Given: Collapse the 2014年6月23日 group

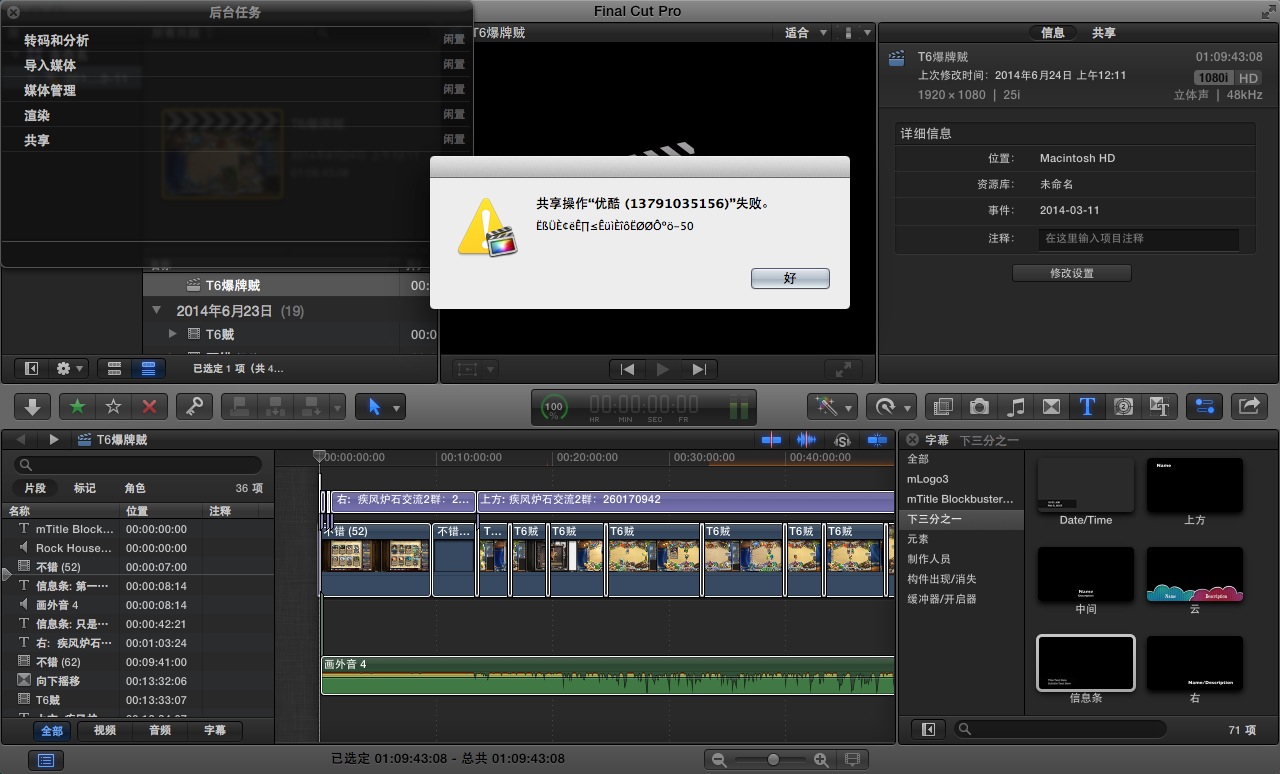Looking at the screenshot, I should coord(157,311).
